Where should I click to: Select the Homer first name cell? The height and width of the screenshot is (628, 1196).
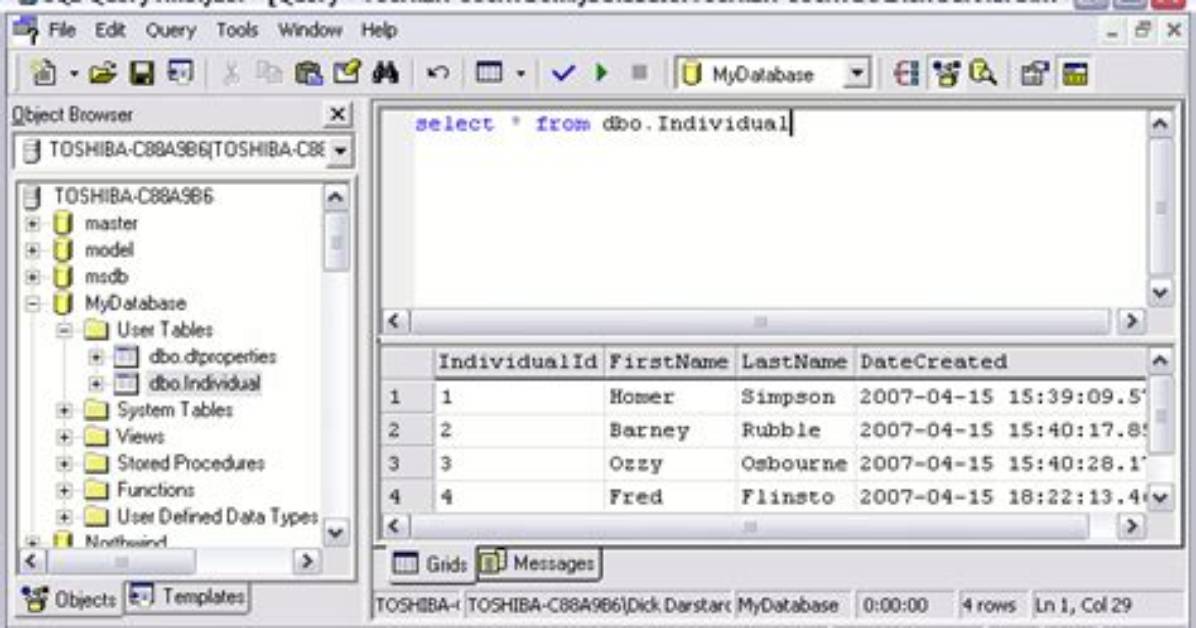tap(670, 397)
